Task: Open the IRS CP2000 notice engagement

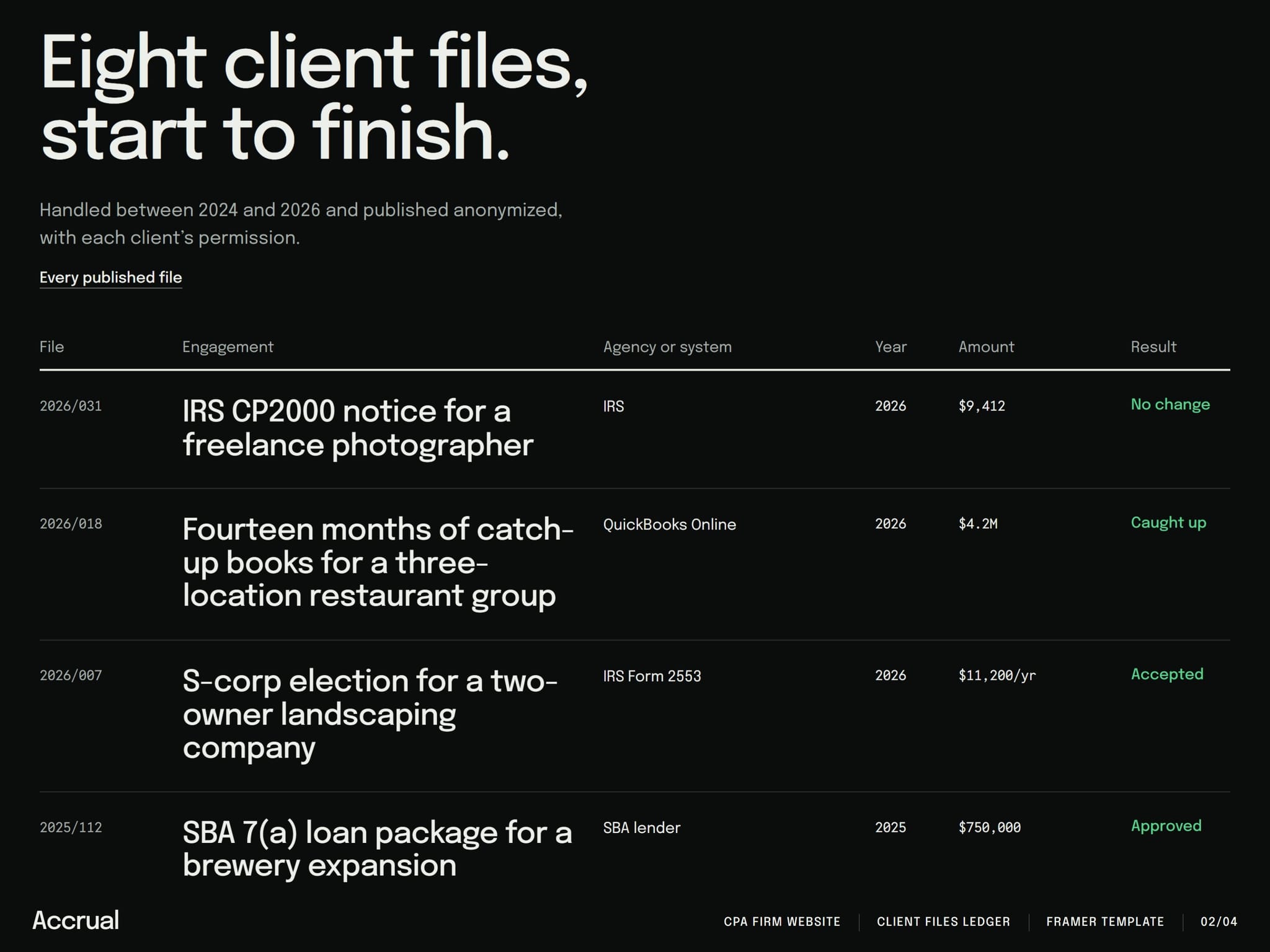Action: tap(358, 428)
